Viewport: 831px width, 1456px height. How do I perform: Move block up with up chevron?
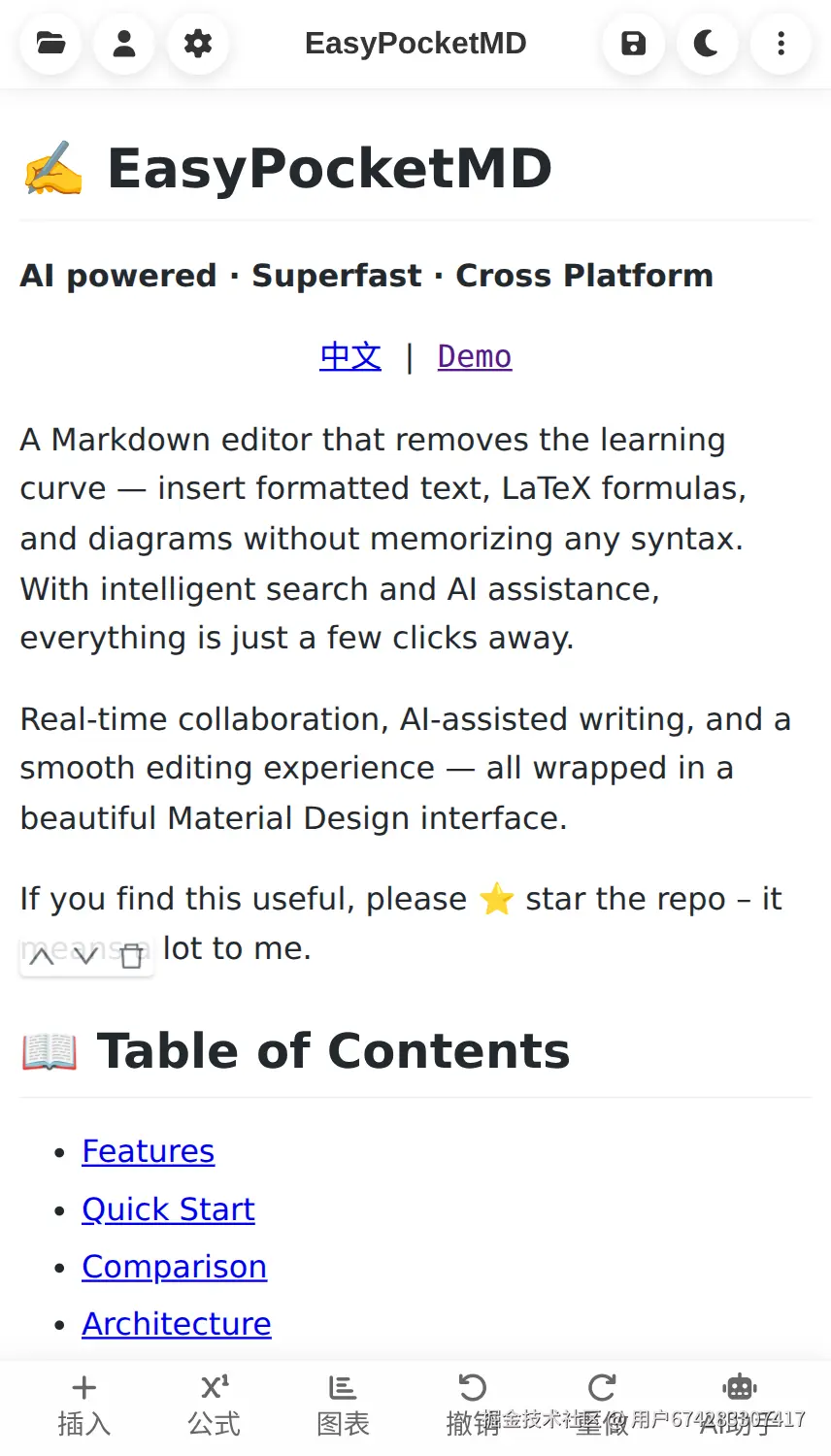point(42,957)
